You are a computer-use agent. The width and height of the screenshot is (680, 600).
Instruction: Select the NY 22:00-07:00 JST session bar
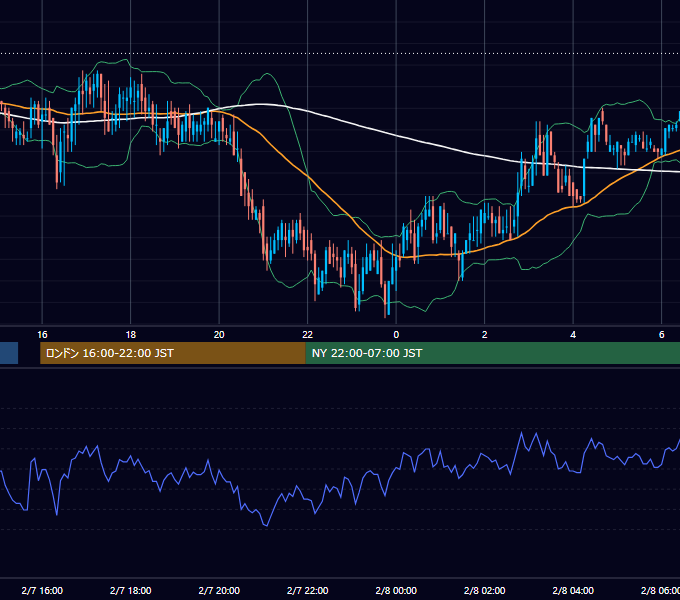click(x=493, y=353)
